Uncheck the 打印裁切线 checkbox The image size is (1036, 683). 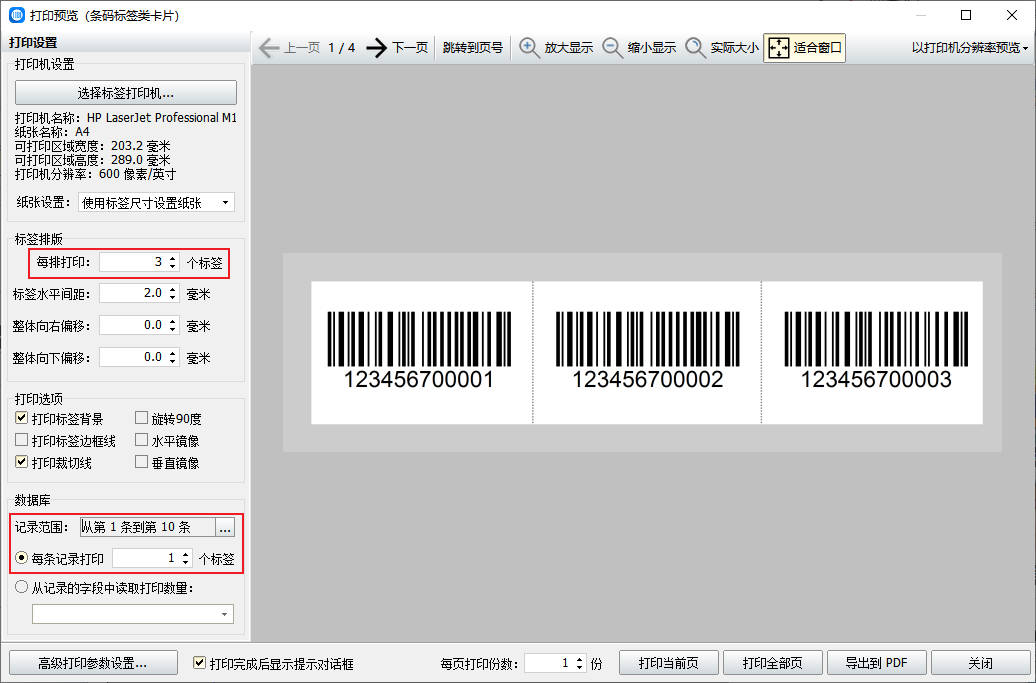pos(22,462)
